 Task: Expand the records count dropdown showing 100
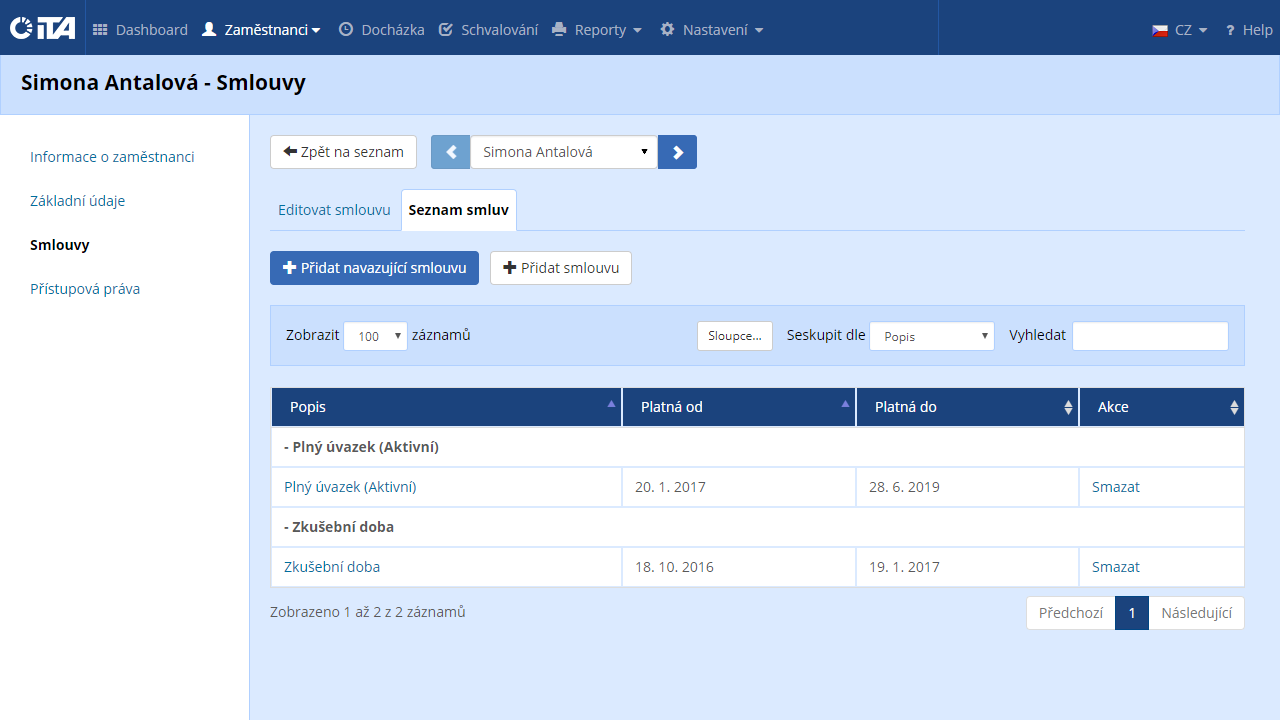click(375, 336)
